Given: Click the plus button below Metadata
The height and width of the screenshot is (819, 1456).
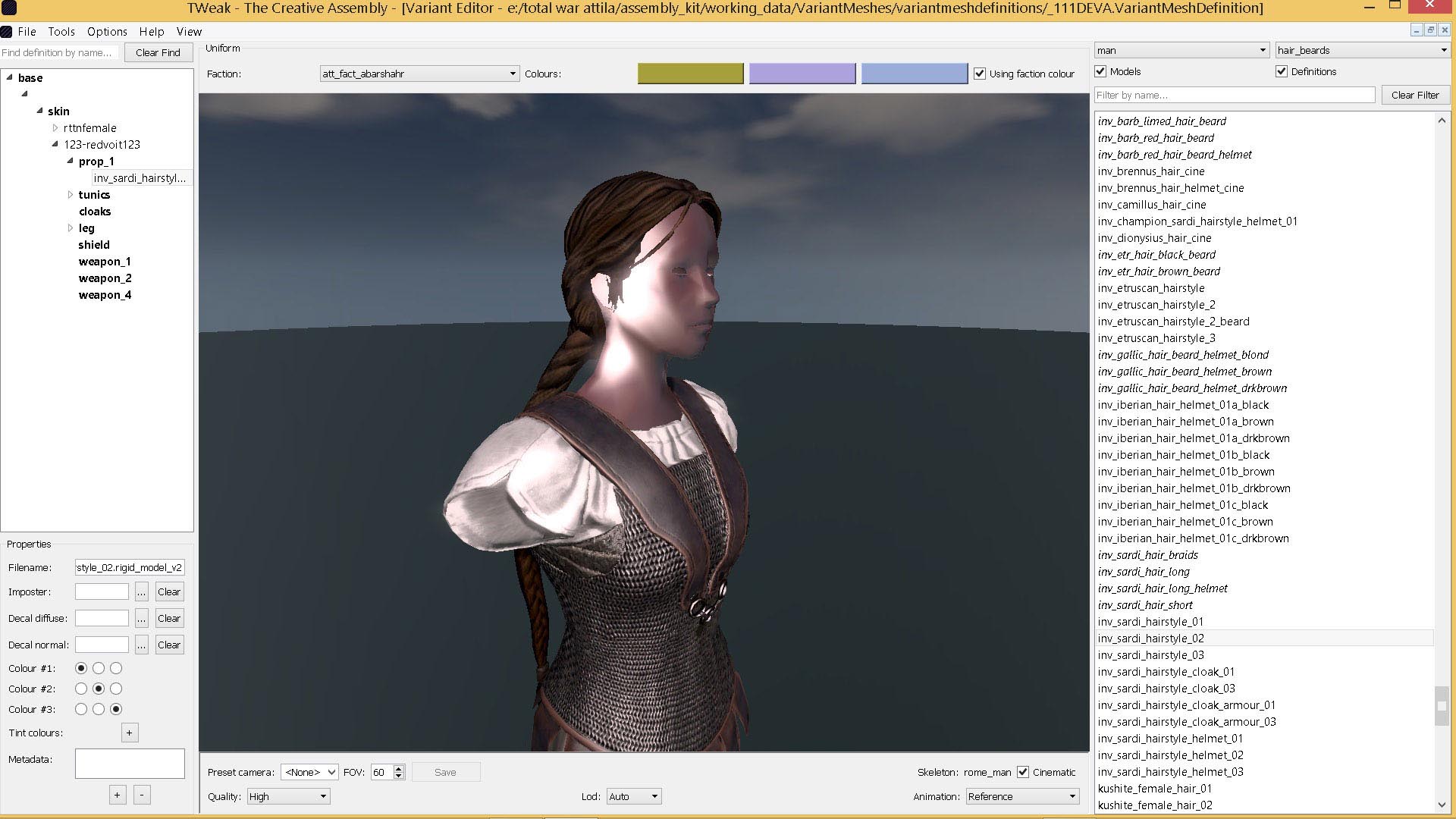Looking at the screenshot, I should (117, 795).
